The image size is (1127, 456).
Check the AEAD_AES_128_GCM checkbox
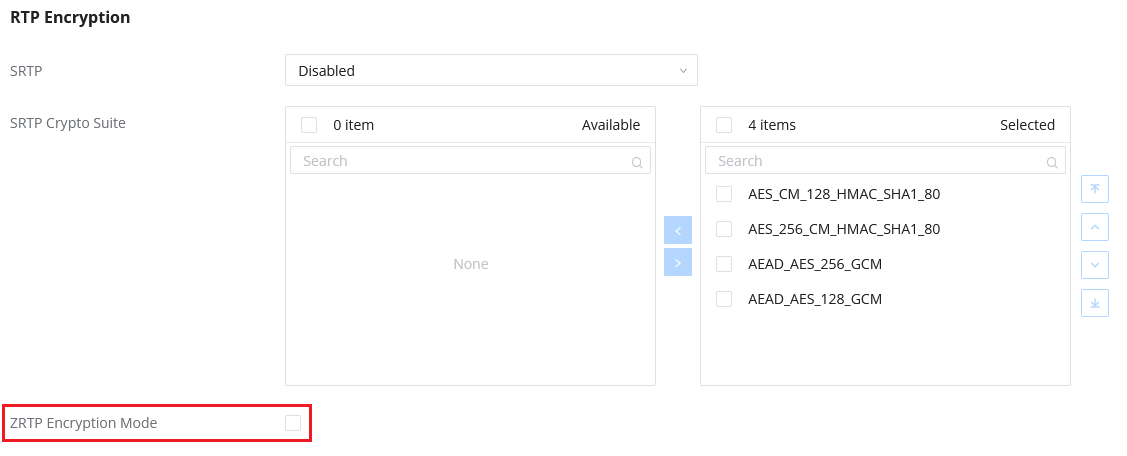pos(724,299)
